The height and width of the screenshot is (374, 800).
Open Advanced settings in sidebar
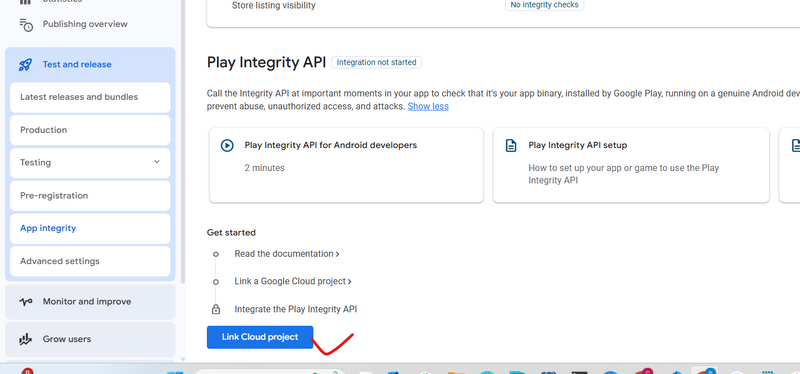[x=90, y=261]
